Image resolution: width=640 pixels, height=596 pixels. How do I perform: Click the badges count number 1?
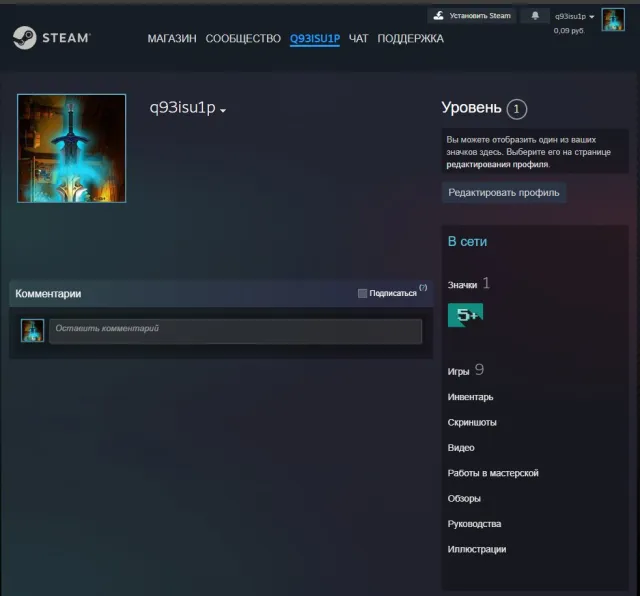click(486, 283)
